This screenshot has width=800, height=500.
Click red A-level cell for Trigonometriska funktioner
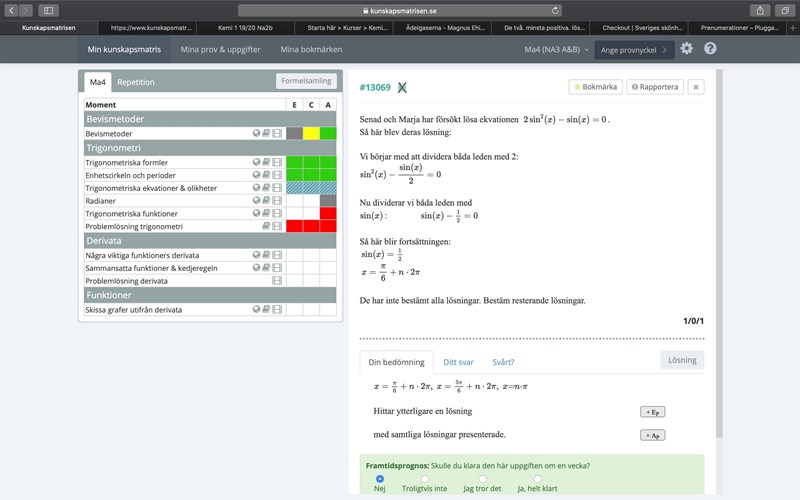pos(327,213)
